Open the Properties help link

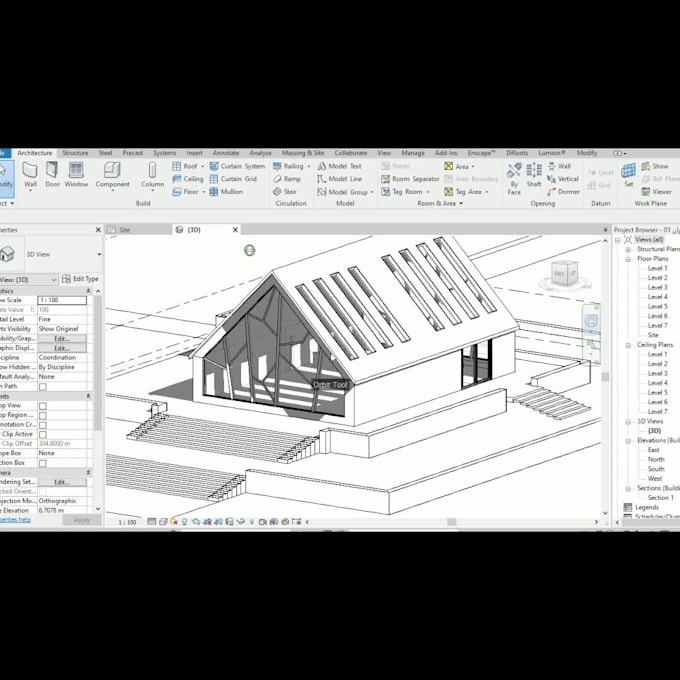pos(15,520)
